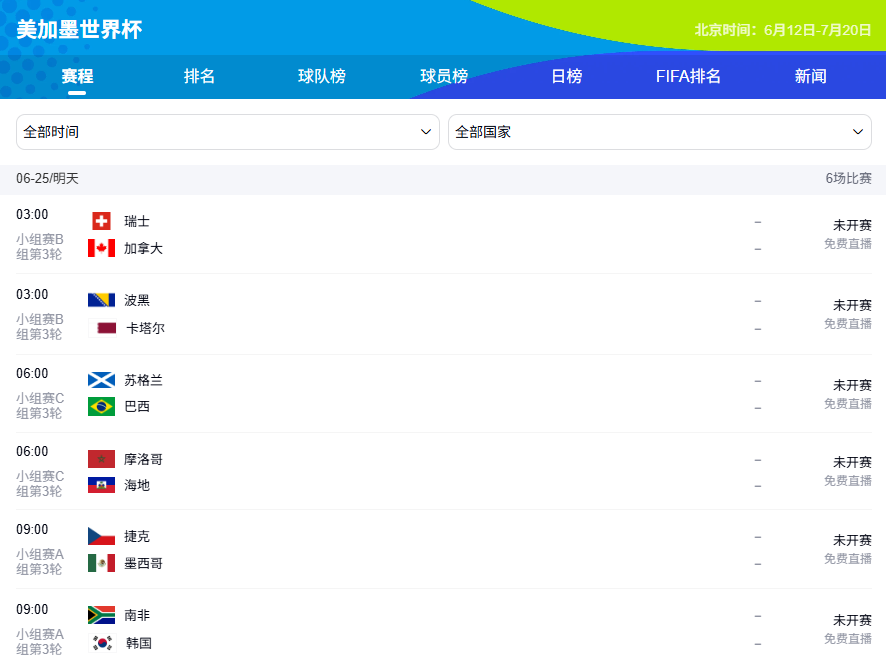Image resolution: width=886 pixels, height=662 pixels.
Task: Click the 南非 team name
Action: coord(137,615)
